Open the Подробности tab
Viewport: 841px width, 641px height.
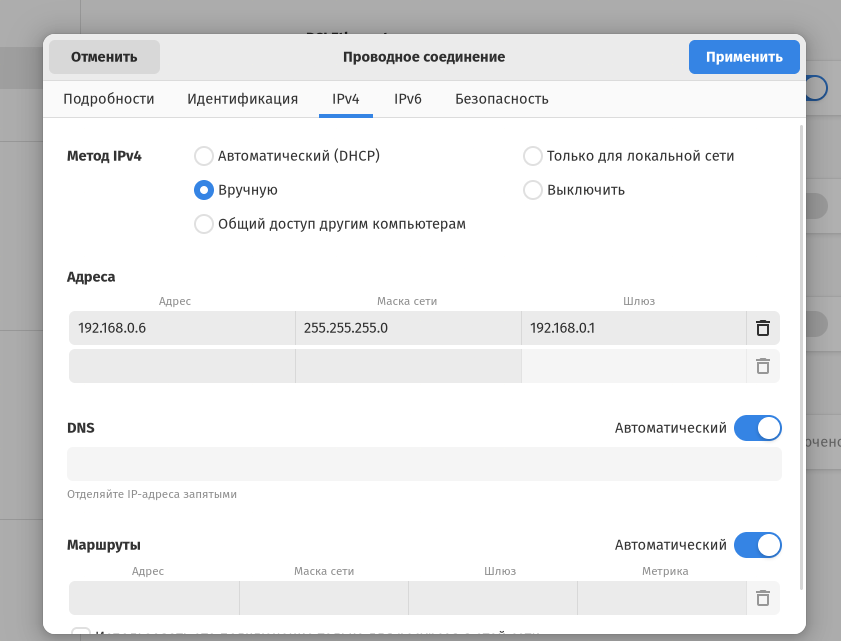[109, 99]
